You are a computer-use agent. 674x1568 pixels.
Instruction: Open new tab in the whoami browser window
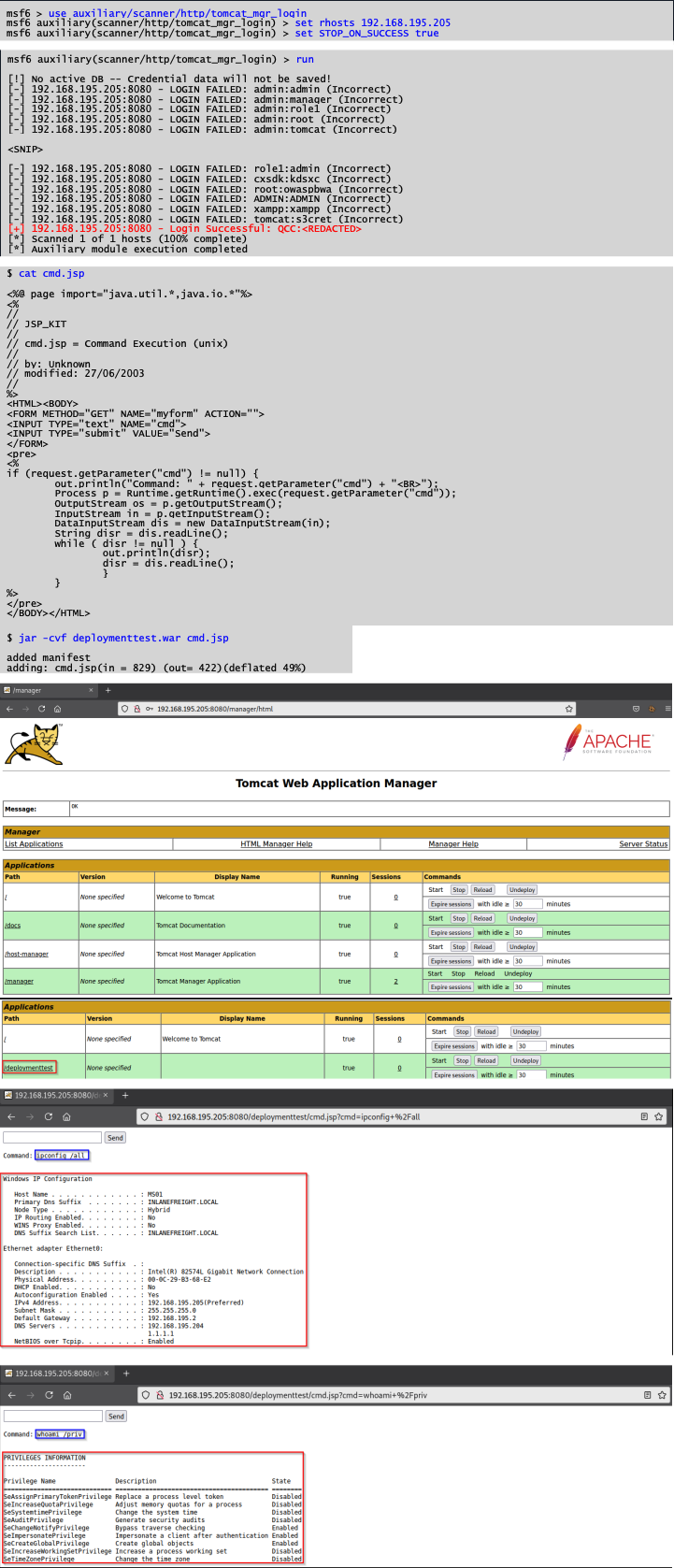(125, 1374)
